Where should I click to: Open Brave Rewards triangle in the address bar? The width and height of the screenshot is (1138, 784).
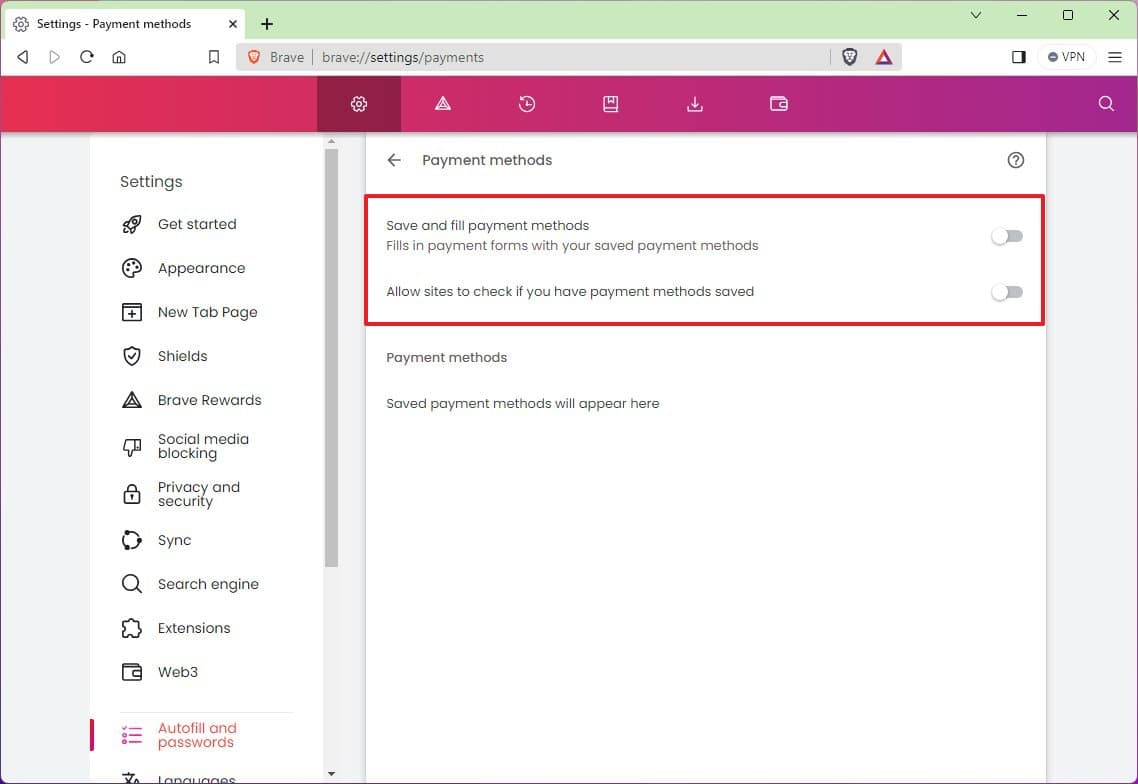[x=884, y=57]
